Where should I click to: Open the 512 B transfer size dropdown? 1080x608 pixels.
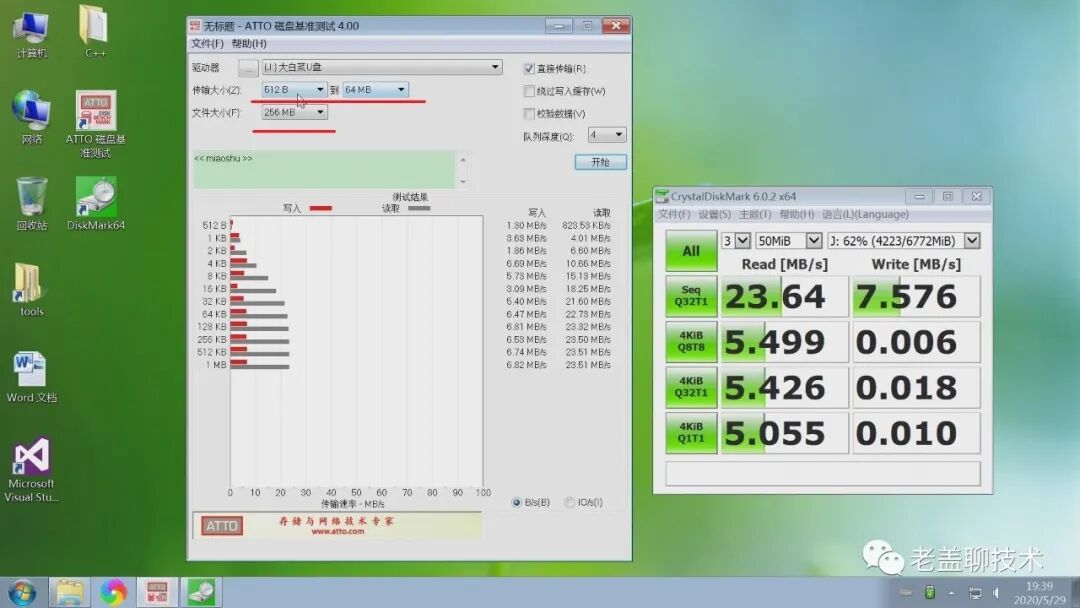click(294, 90)
